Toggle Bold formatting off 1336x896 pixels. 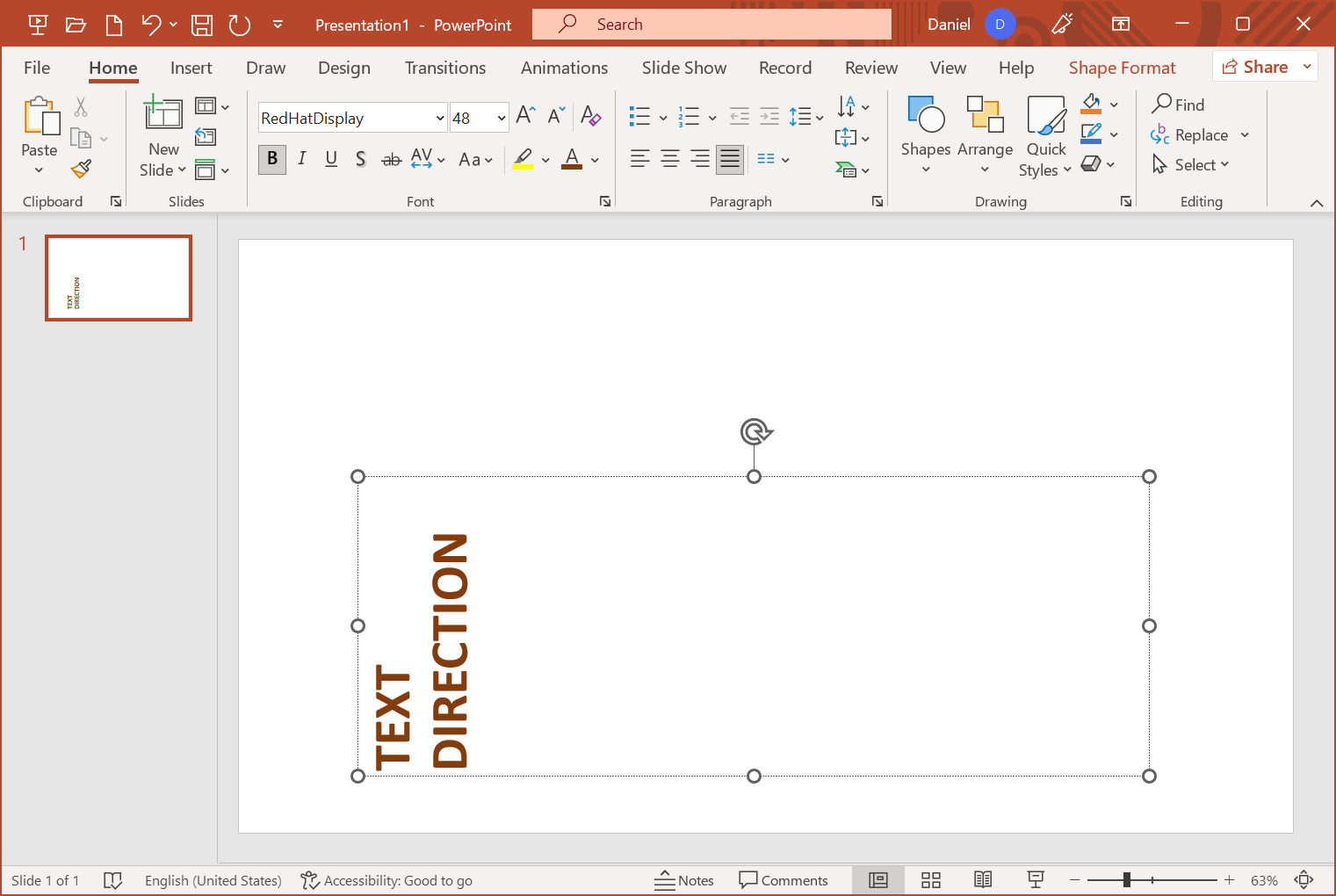[x=272, y=159]
